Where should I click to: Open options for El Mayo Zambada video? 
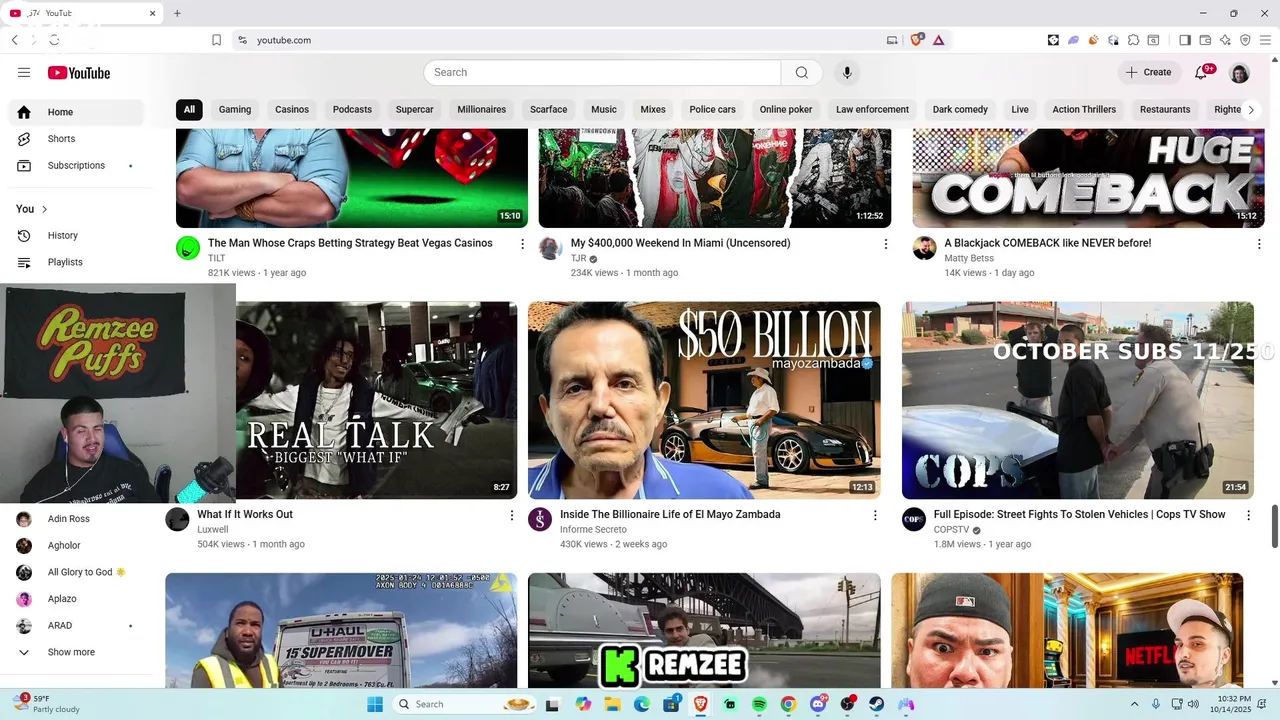[875, 515]
